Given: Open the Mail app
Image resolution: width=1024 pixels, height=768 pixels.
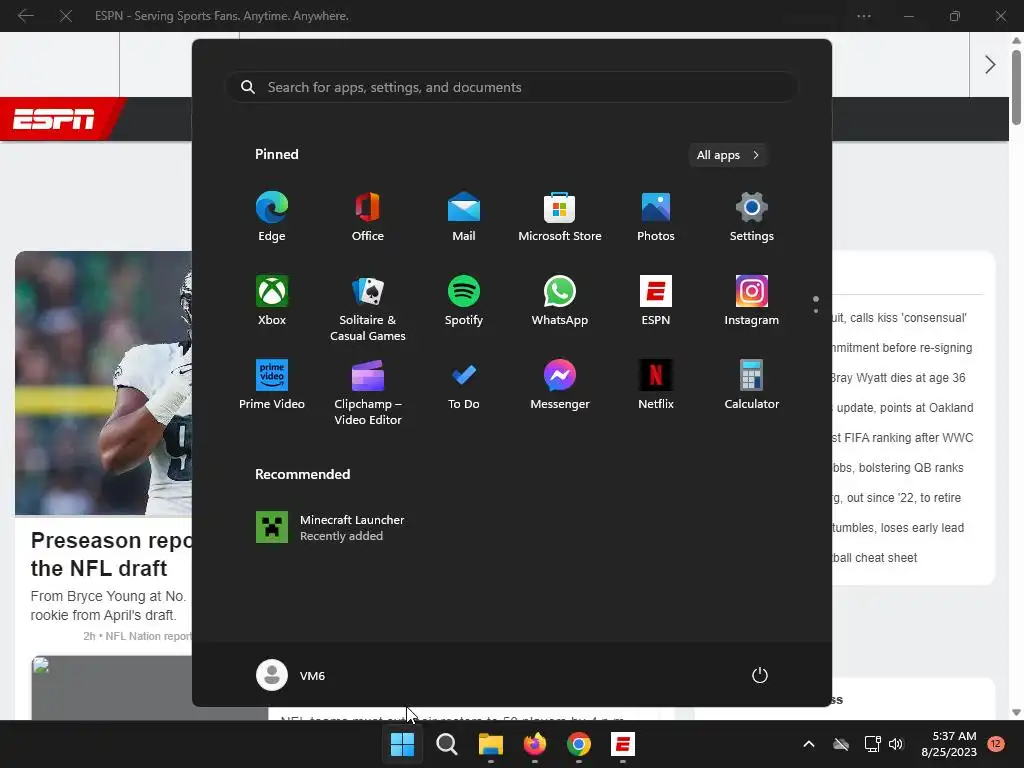Looking at the screenshot, I should 464,217.
